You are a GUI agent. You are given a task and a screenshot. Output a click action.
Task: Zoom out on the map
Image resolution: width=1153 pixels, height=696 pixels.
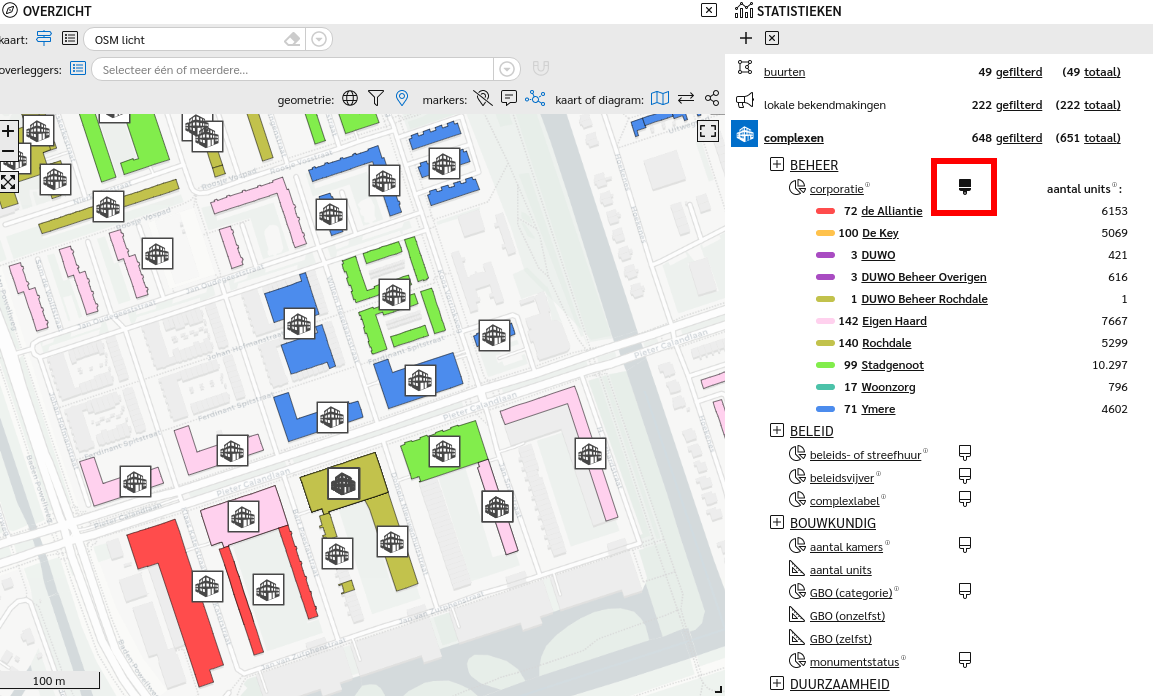7,152
